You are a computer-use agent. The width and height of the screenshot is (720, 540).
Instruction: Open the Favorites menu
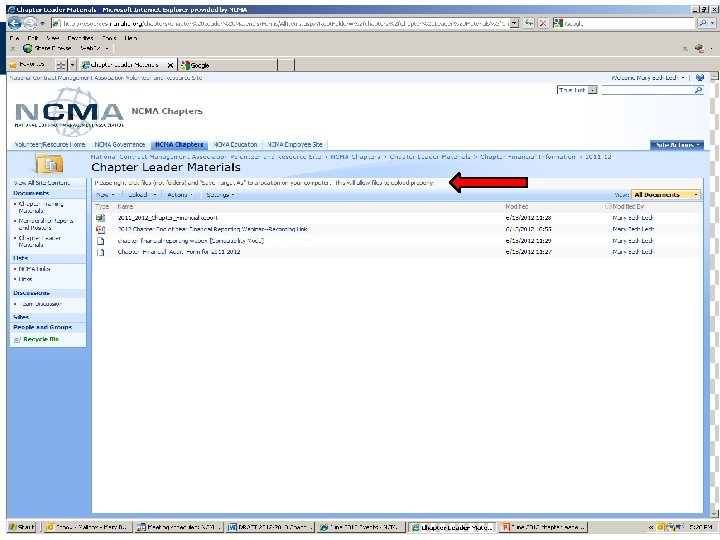tap(80, 38)
